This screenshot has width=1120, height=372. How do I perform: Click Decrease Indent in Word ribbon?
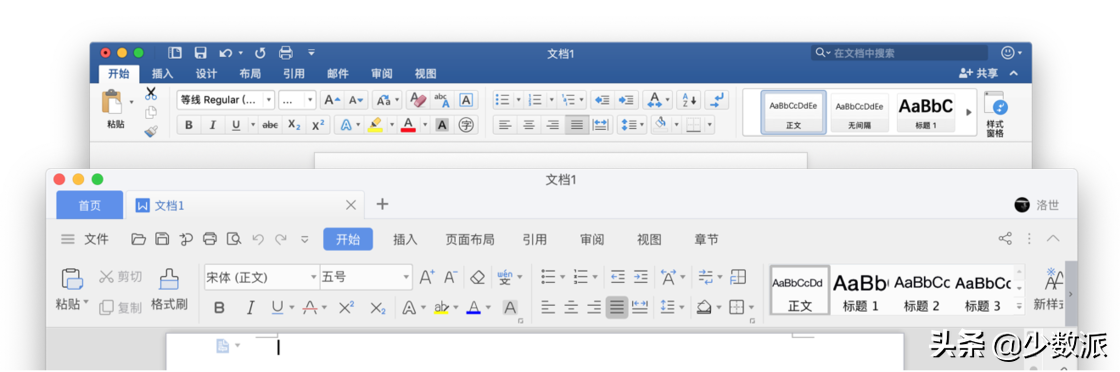[602, 100]
